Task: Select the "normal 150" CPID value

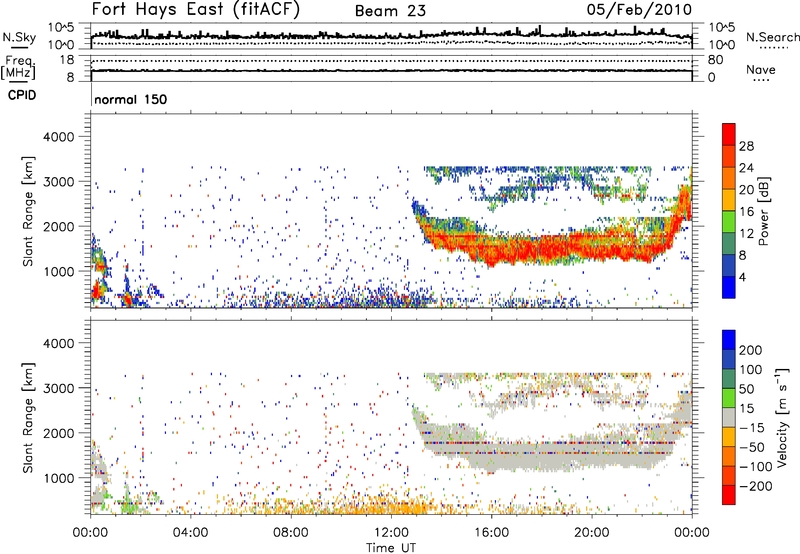Action: (131, 99)
